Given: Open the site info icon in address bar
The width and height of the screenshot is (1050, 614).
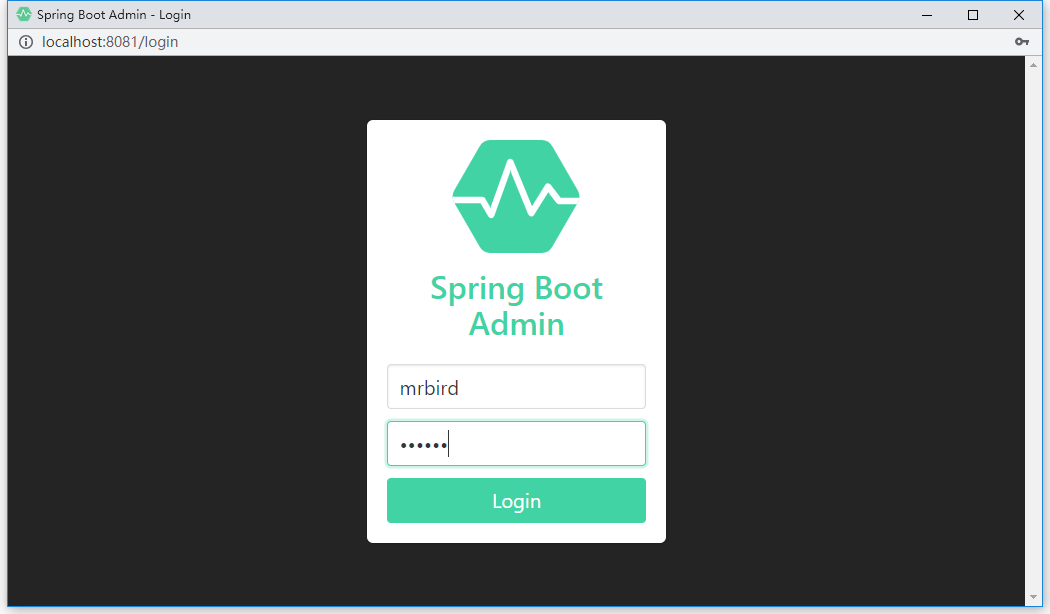Looking at the screenshot, I should 25,42.
